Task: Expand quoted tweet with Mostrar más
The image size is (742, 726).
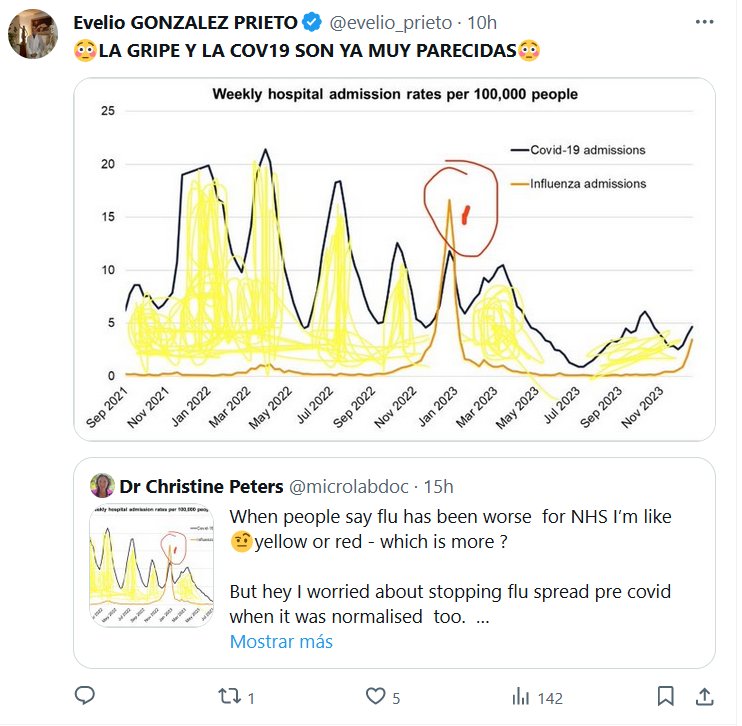Action: point(281,642)
